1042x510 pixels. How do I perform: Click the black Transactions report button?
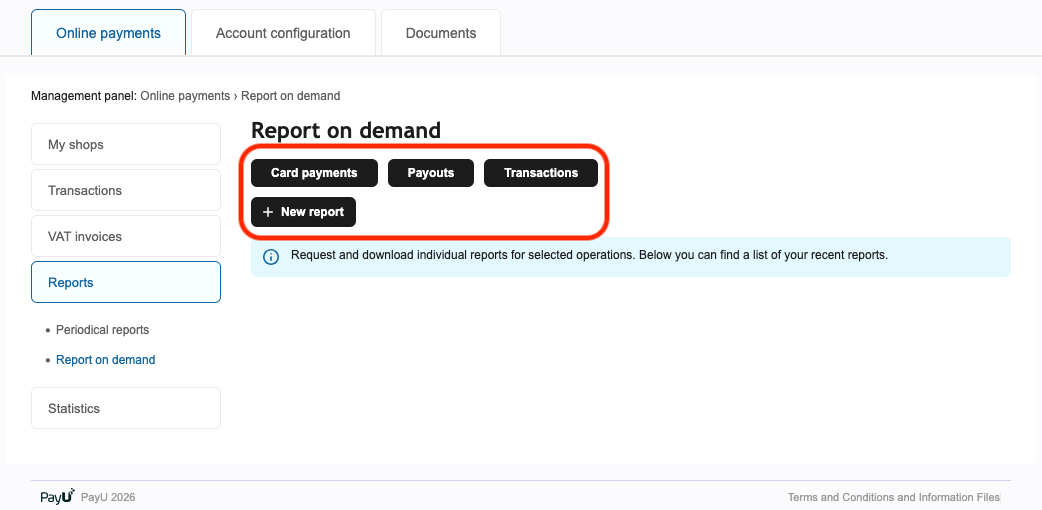point(540,173)
